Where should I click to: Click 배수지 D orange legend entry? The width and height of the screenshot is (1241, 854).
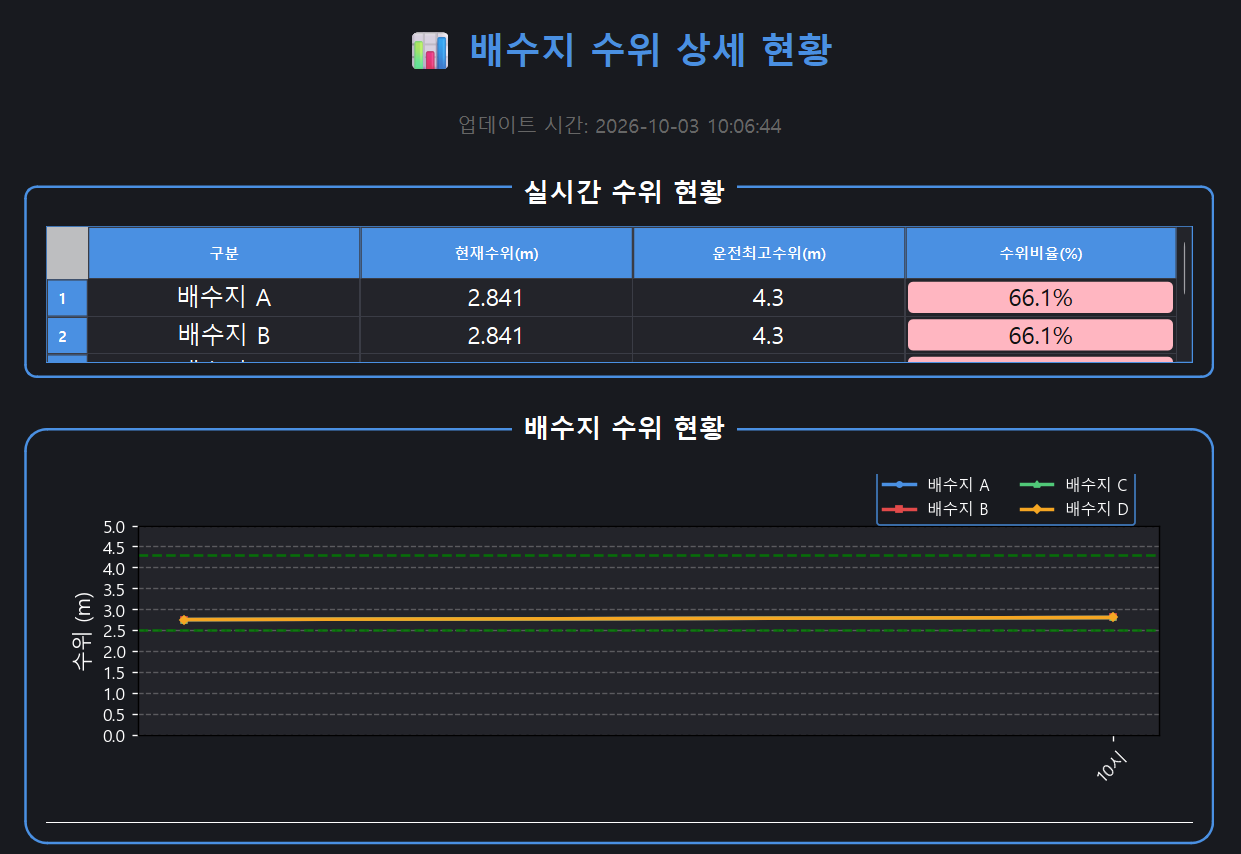[x=1074, y=509]
